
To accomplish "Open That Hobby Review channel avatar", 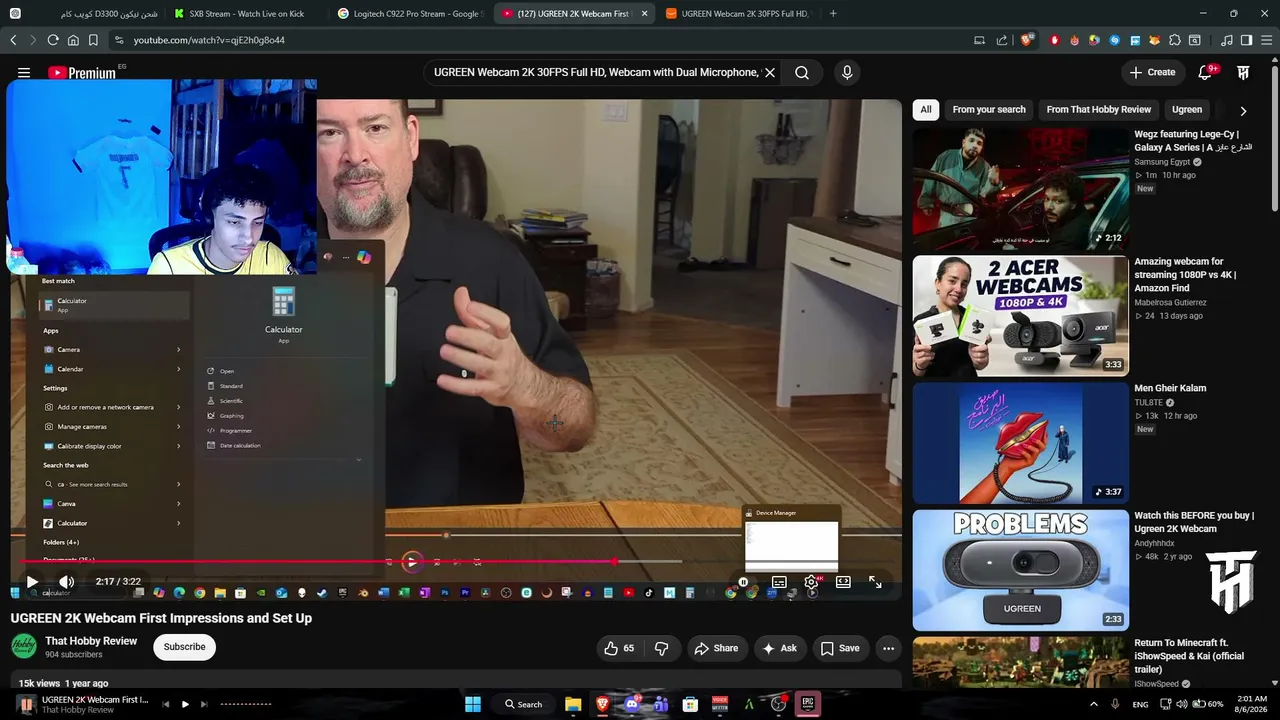I will click(x=24, y=647).
